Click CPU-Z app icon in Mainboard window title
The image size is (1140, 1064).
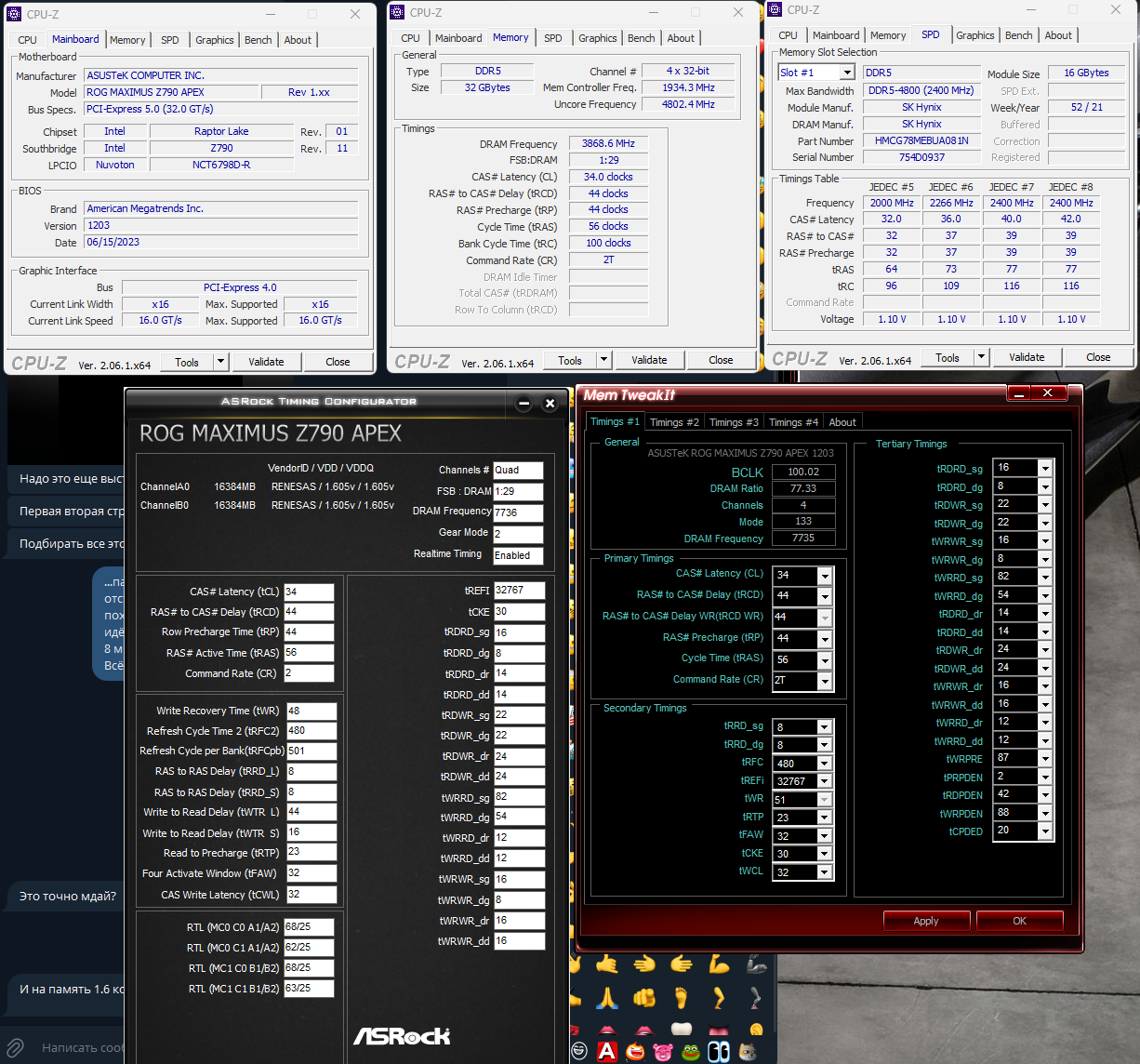coord(14,14)
